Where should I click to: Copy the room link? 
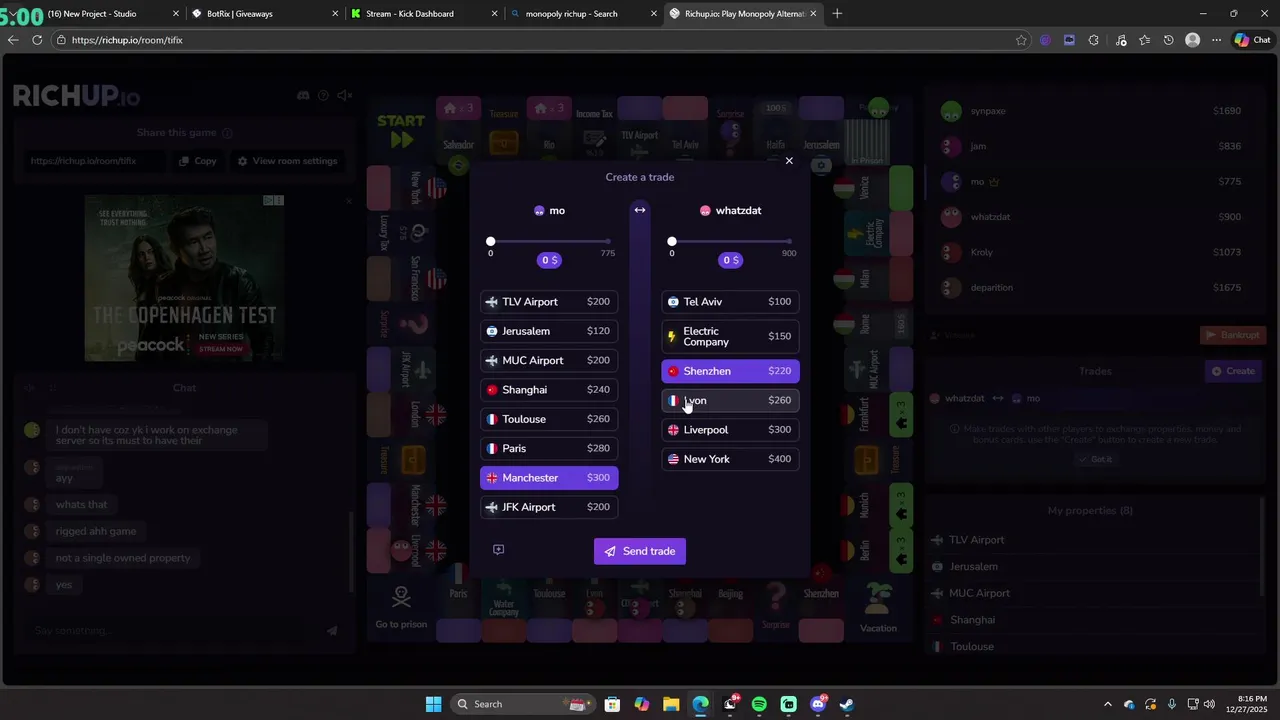tap(198, 161)
